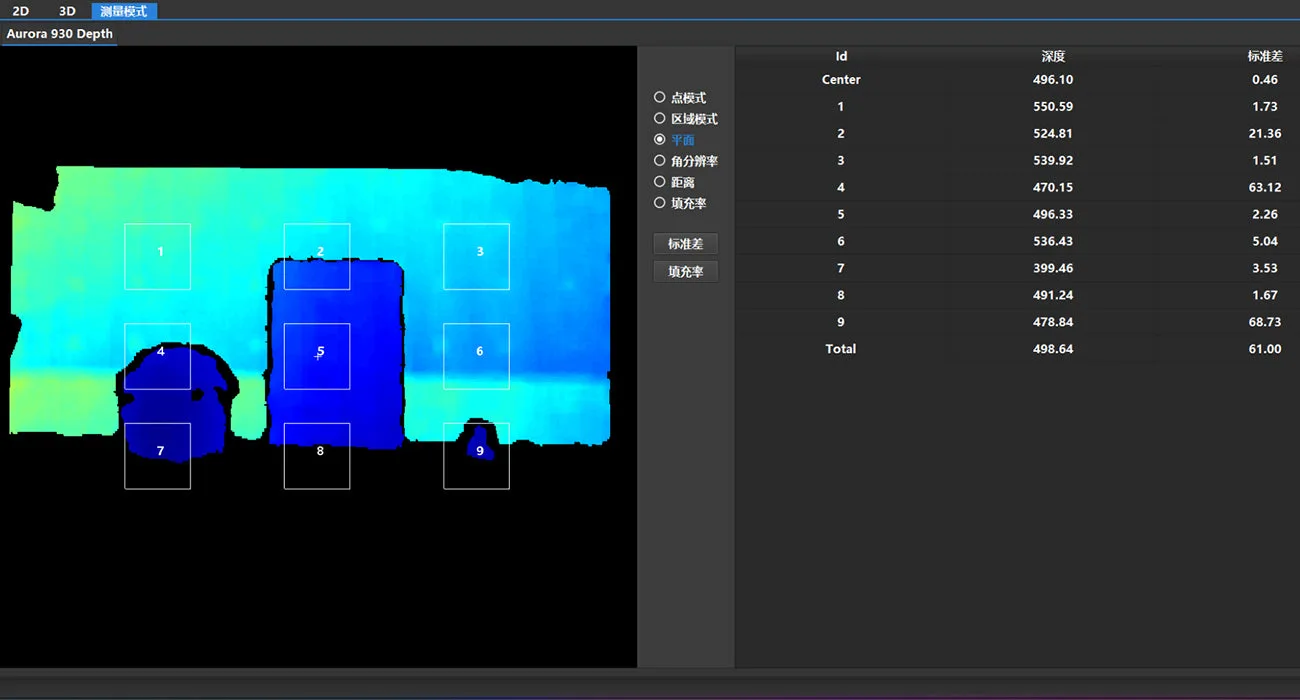The image size is (1300, 700).
Task: Click measurement region box 2
Action: 317,256
